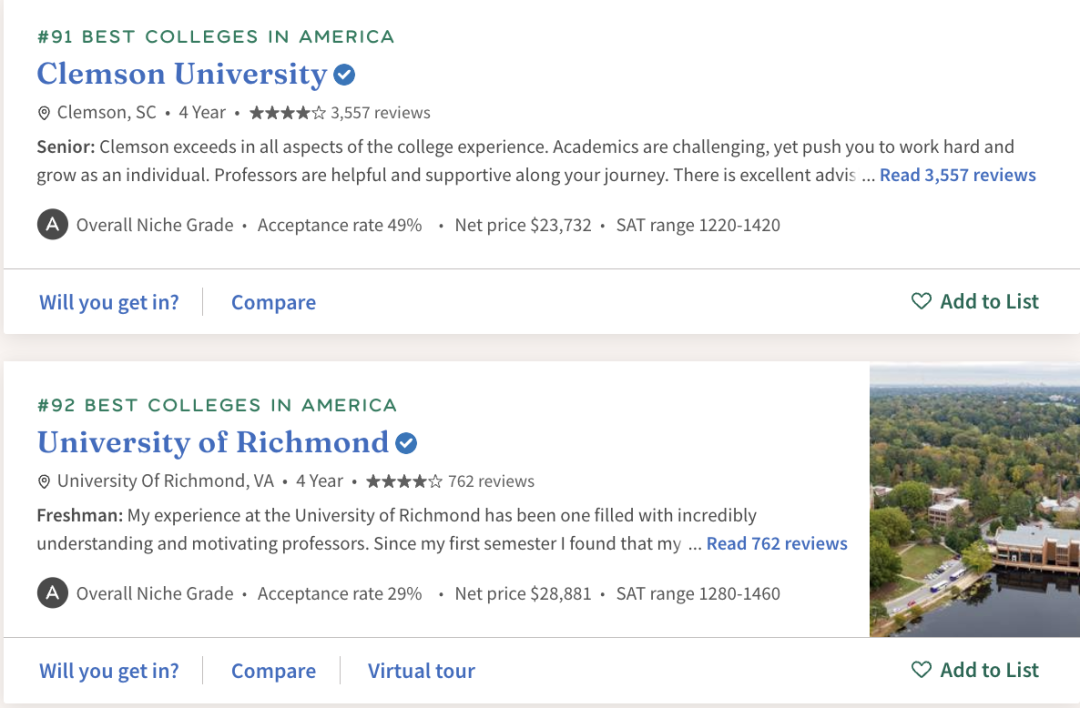The height and width of the screenshot is (708, 1080).
Task: Open the Clemson University title link
Action: (182, 75)
